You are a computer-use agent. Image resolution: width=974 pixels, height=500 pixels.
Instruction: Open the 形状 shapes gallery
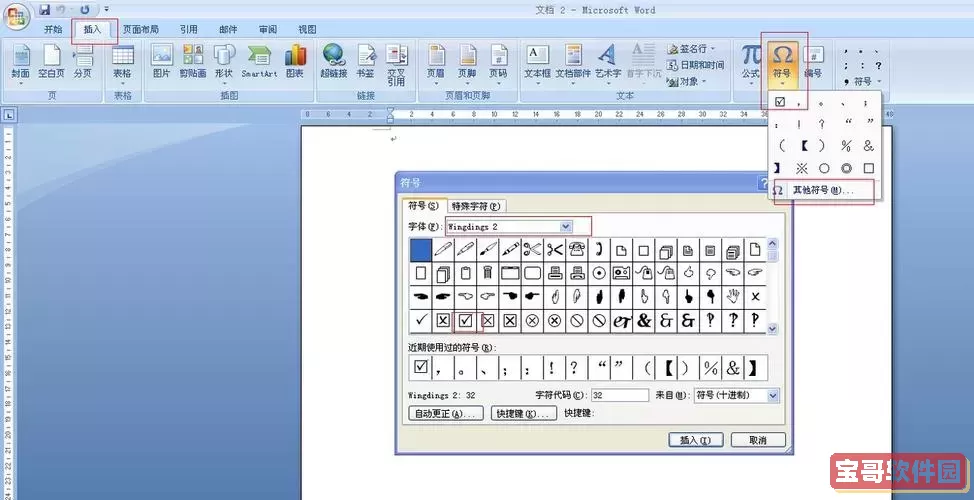[224, 63]
